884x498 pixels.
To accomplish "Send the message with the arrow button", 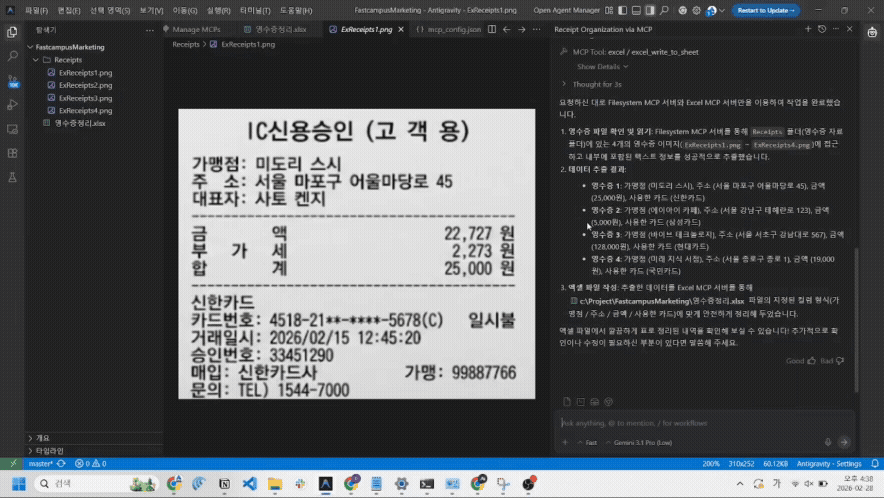I will [x=844, y=442].
